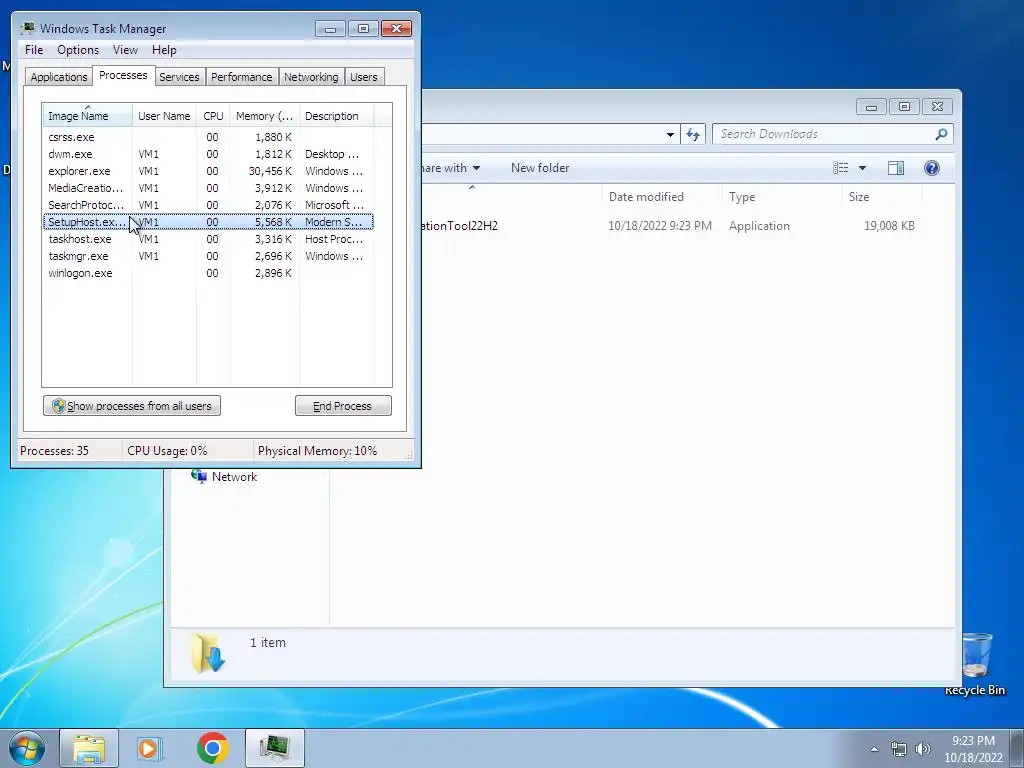Select Task Manager taskbar button
The width and height of the screenshot is (1024, 768).
[275, 748]
